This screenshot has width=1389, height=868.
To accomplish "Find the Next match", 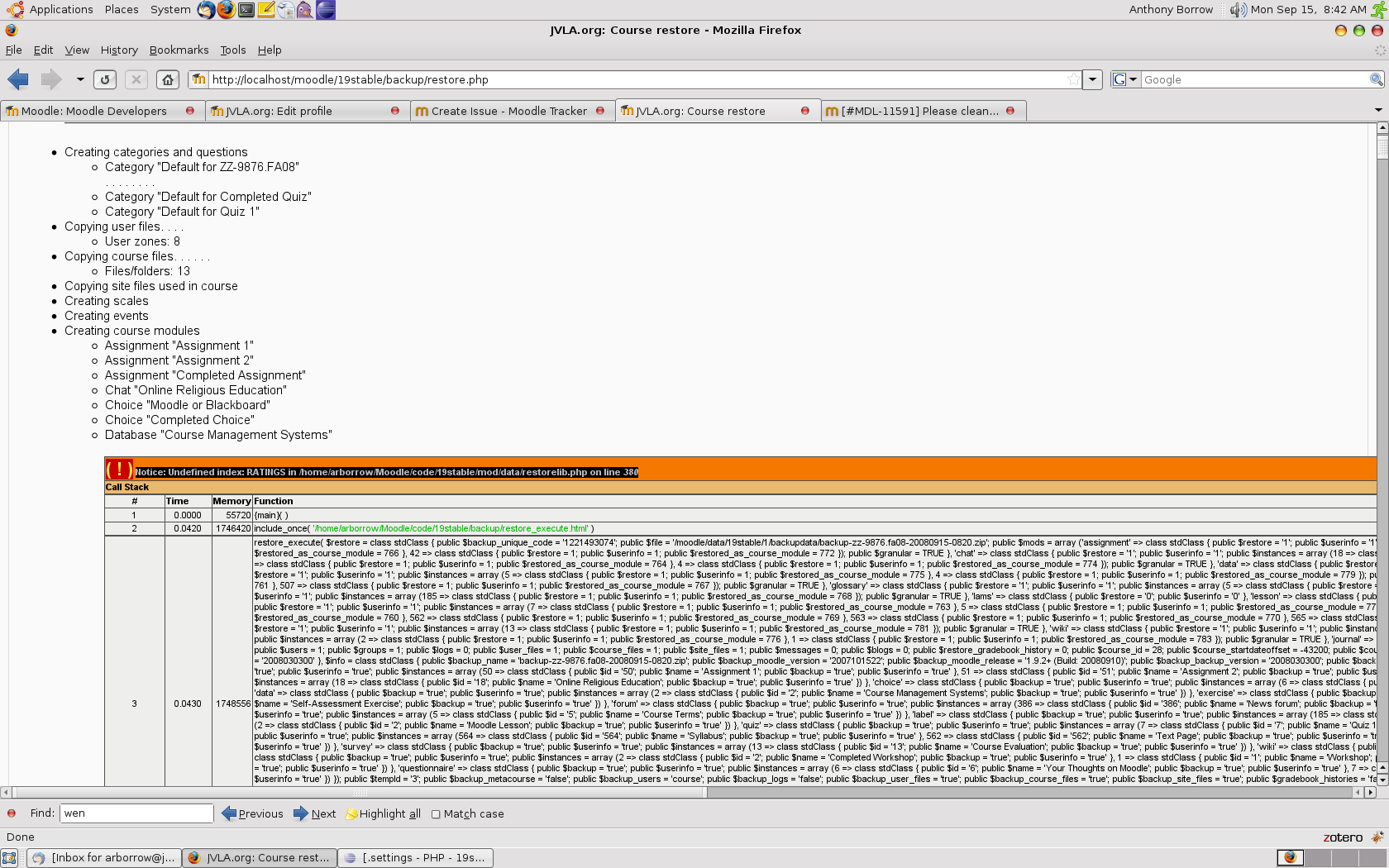I will click(315, 813).
